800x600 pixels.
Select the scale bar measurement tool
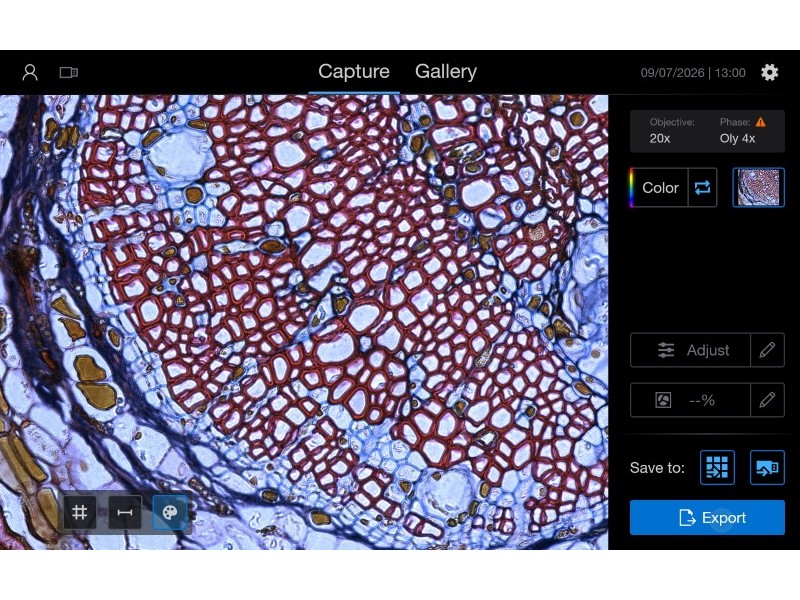(125, 512)
